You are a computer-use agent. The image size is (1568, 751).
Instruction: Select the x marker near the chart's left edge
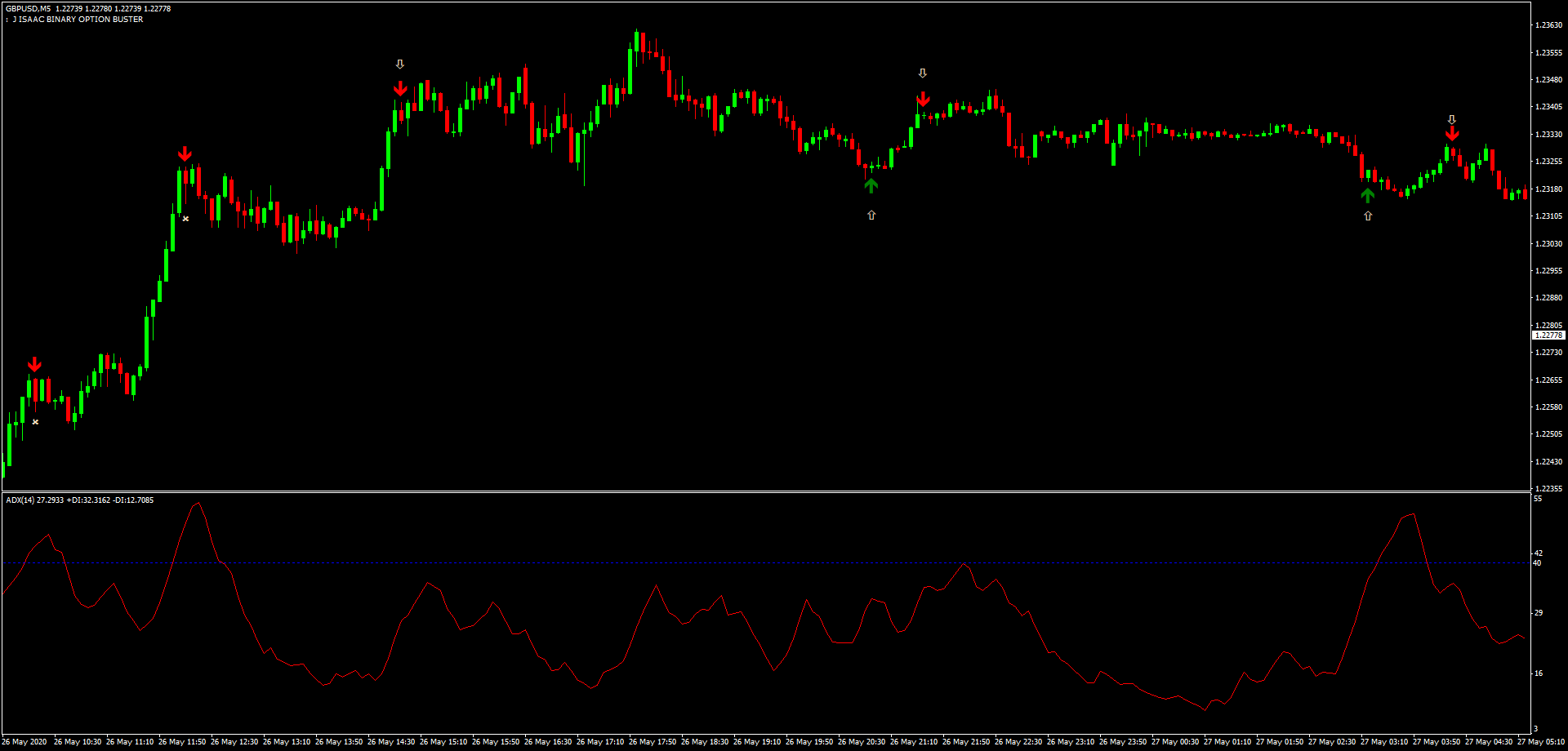click(35, 422)
